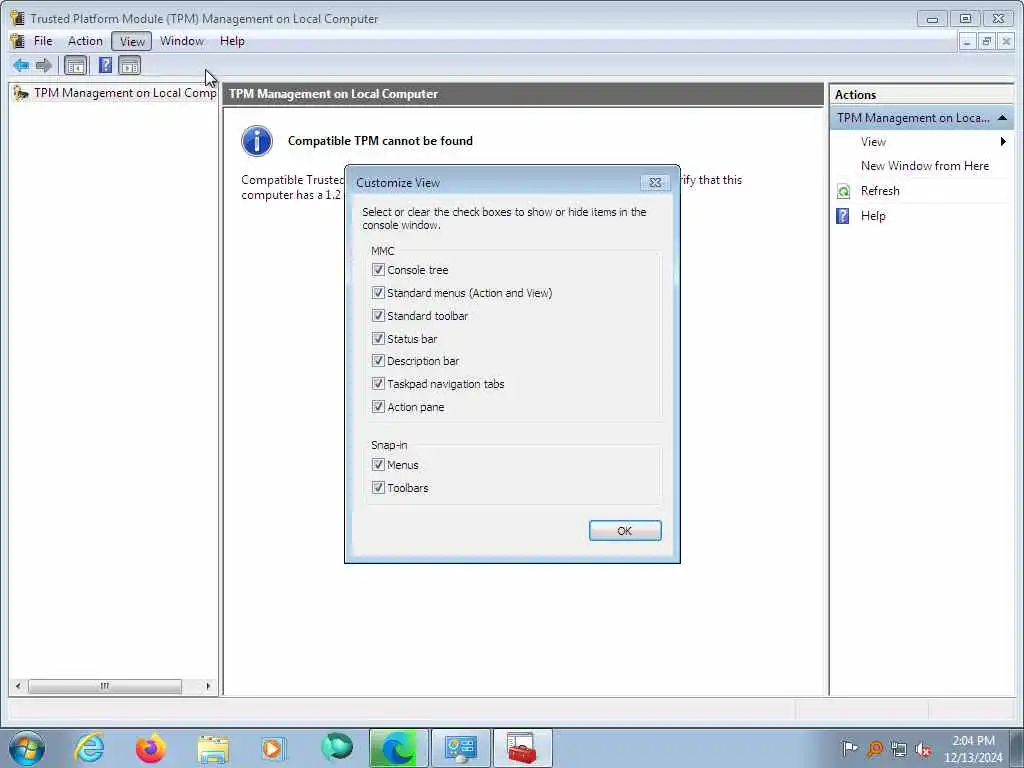Open the Window menu

click(182, 41)
